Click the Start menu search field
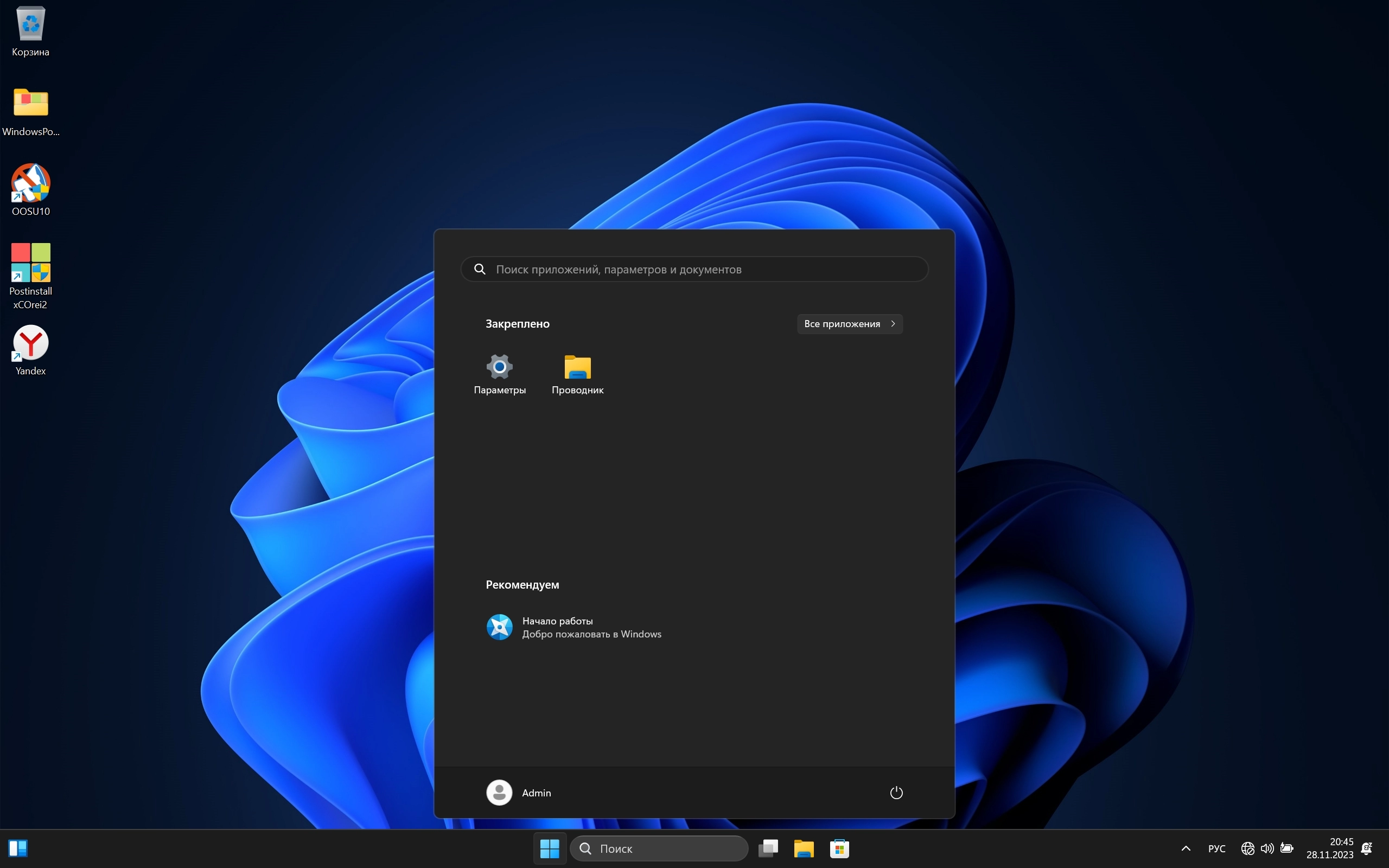The image size is (1389, 868). (694, 269)
